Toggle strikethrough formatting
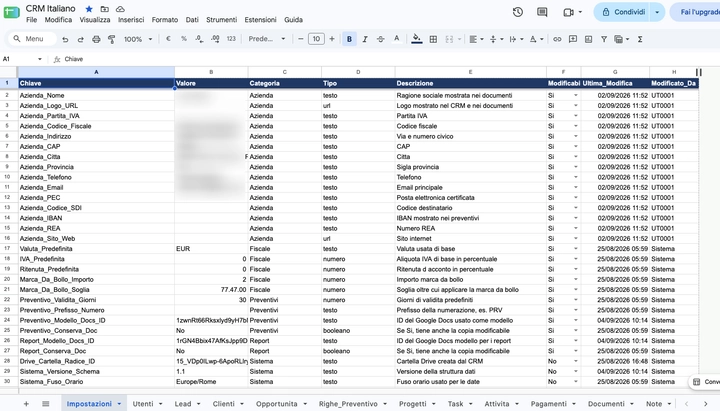The width and height of the screenshot is (720, 411). click(x=381, y=39)
